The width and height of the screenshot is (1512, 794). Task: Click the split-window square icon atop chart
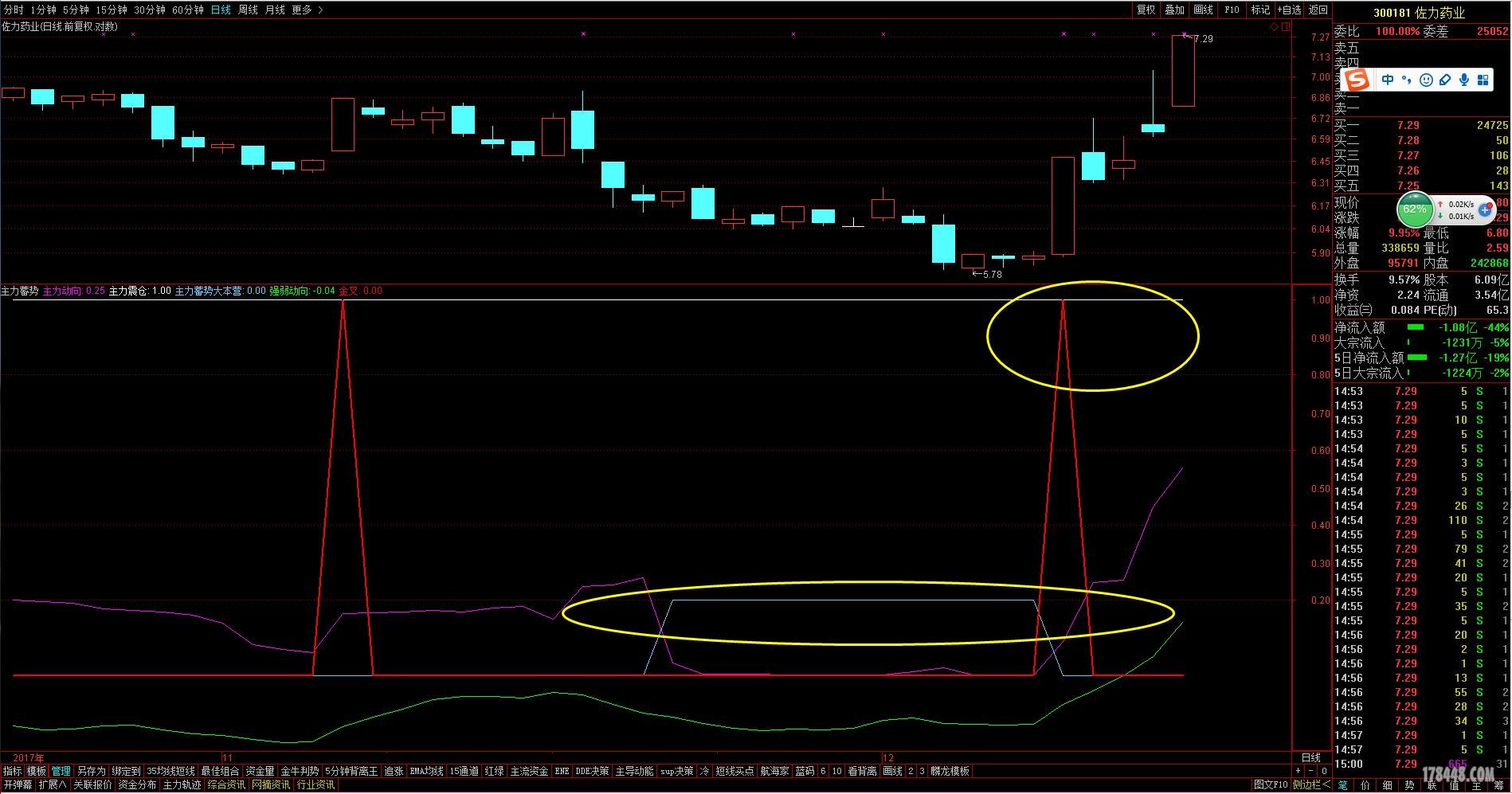tap(1284, 27)
